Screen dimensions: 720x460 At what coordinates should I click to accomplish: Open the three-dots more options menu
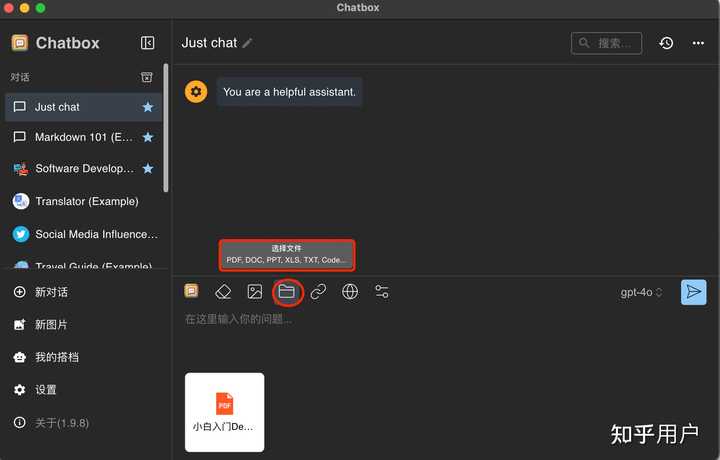pyautogui.click(x=698, y=43)
